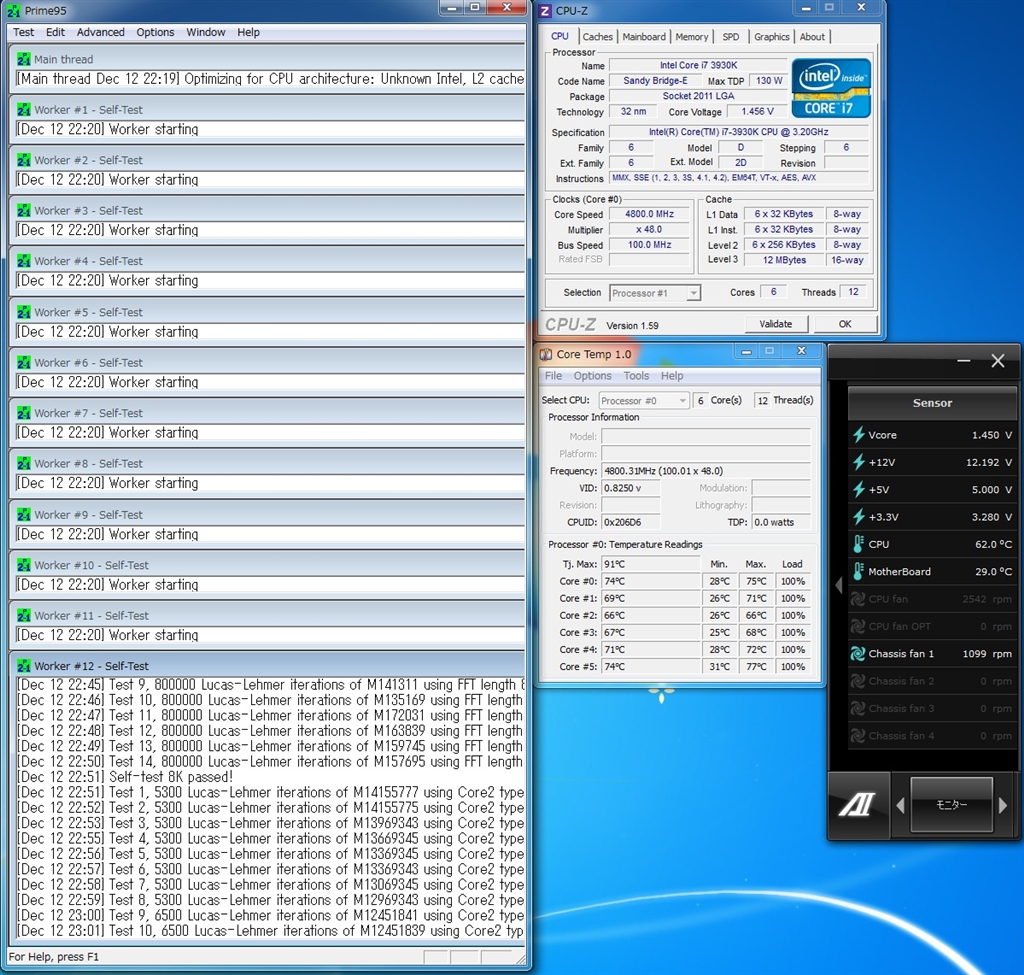Click the Chassis fan 1 icon
Image resolution: width=1024 pixels, height=975 pixels.
click(x=858, y=654)
